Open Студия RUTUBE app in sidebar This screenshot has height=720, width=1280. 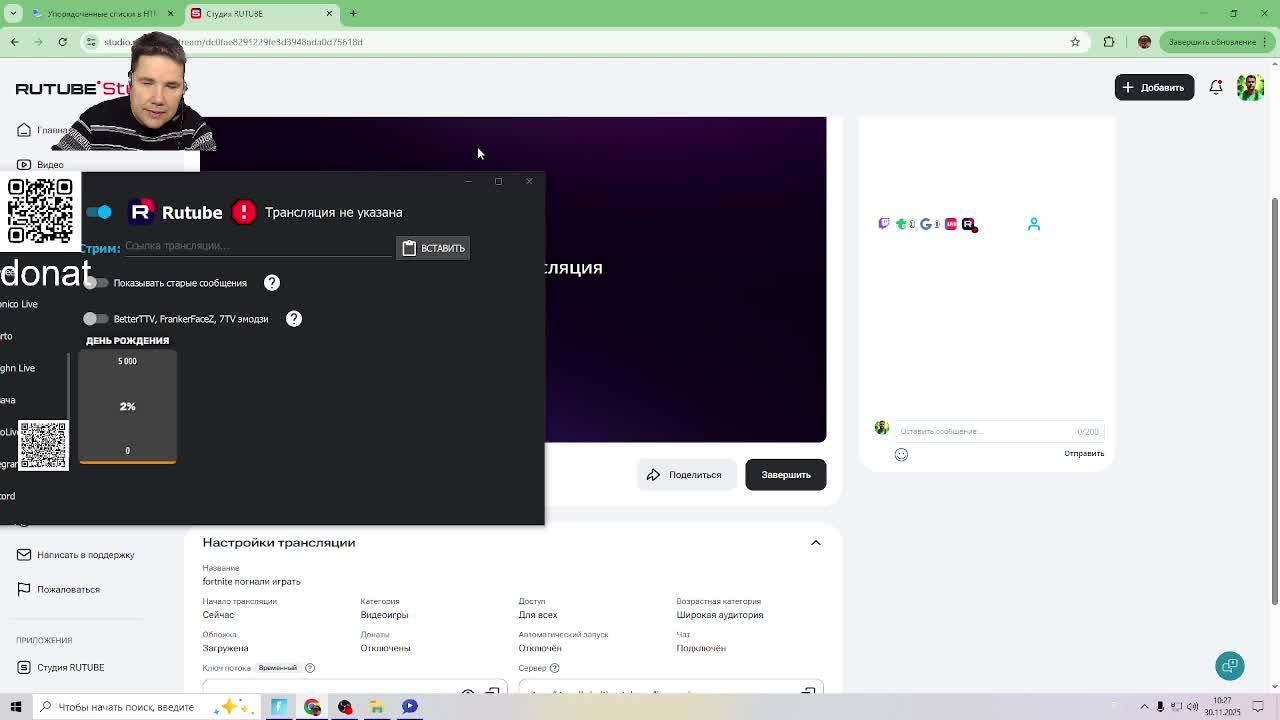point(61,668)
